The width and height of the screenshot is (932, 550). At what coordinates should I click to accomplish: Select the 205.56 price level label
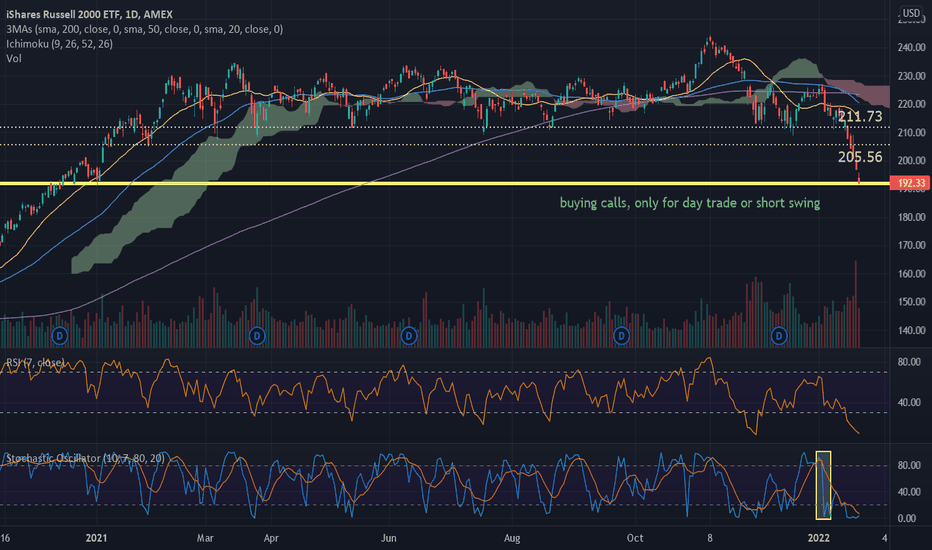click(x=859, y=157)
